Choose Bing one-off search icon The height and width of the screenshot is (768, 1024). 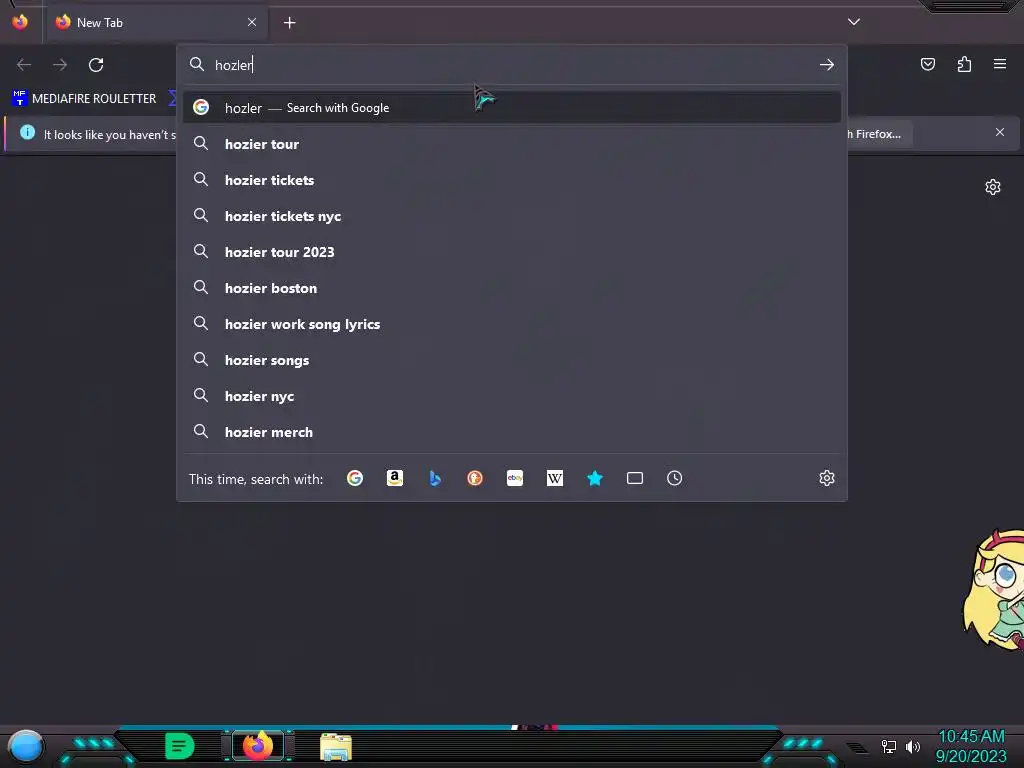point(435,478)
